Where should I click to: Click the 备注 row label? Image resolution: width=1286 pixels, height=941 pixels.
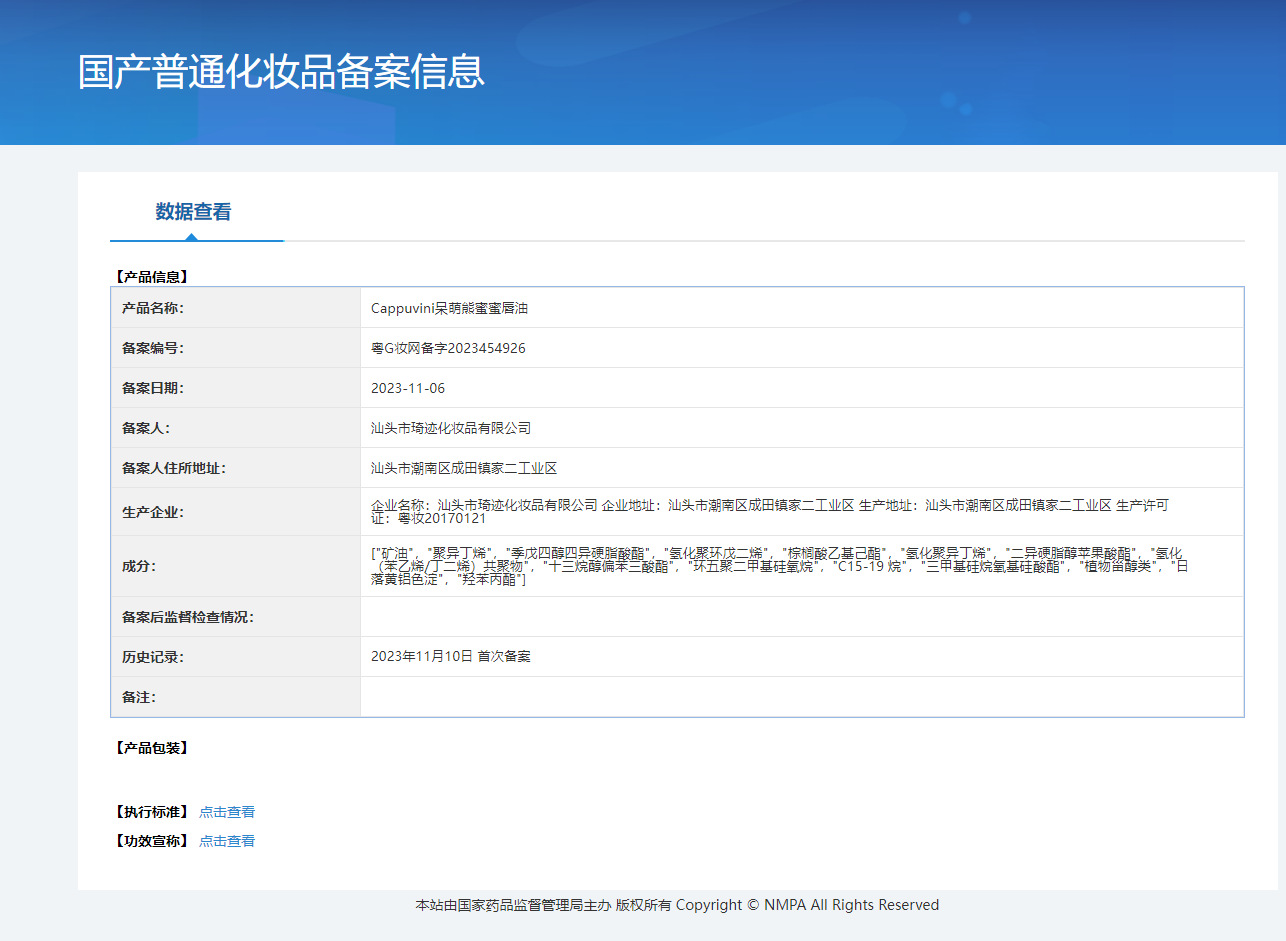[x=139, y=697]
